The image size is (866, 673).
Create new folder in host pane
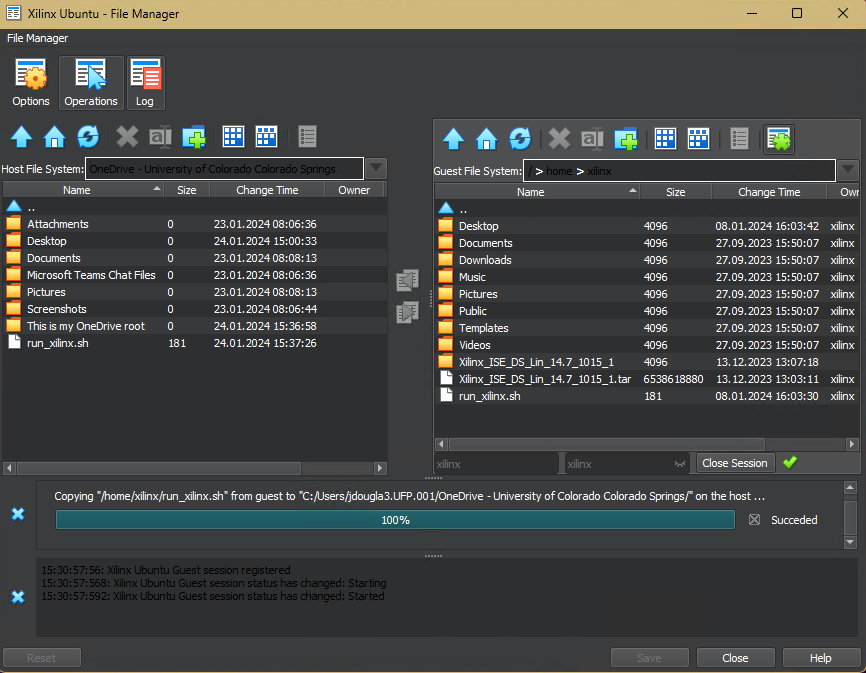coord(194,137)
